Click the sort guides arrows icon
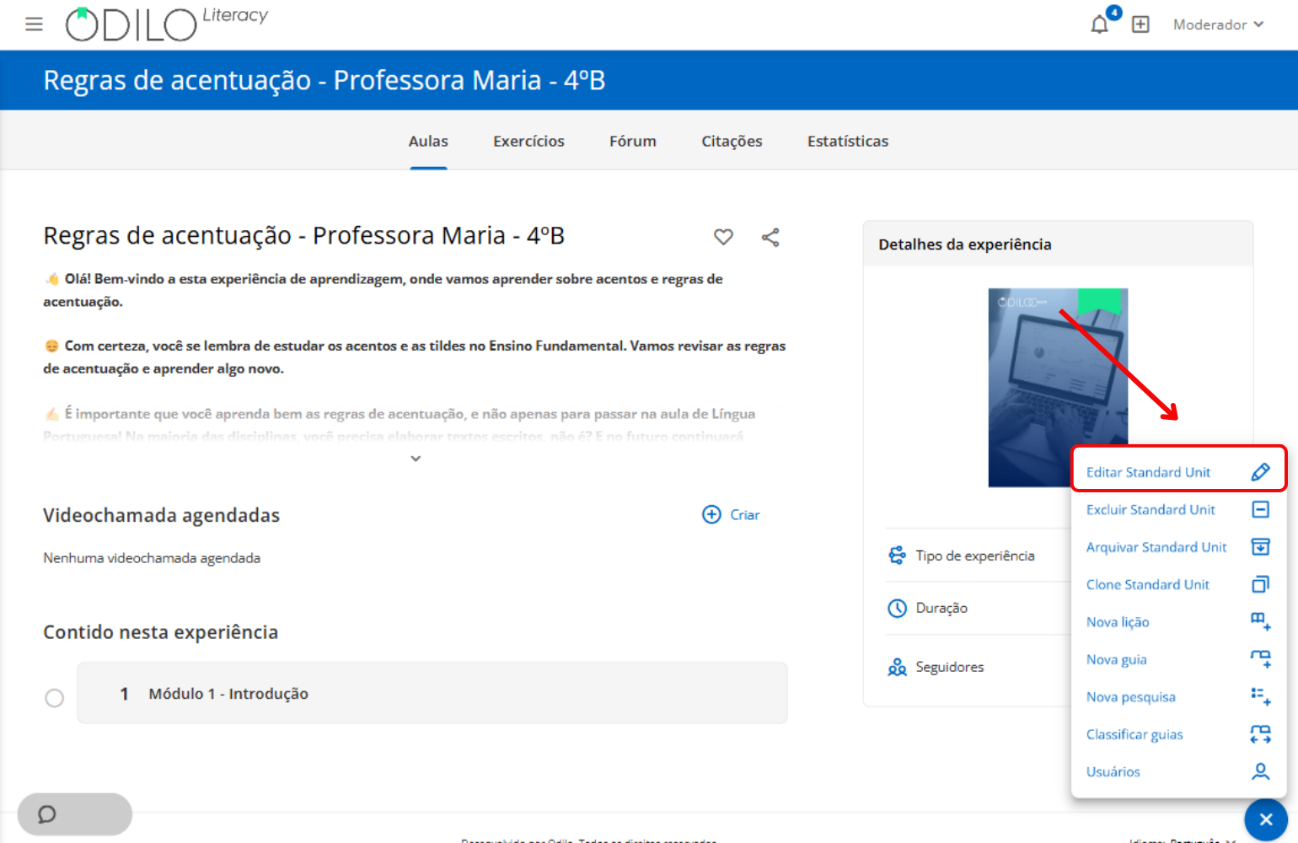Viewport: 1298px width, 843px height. click(1261, 735)
